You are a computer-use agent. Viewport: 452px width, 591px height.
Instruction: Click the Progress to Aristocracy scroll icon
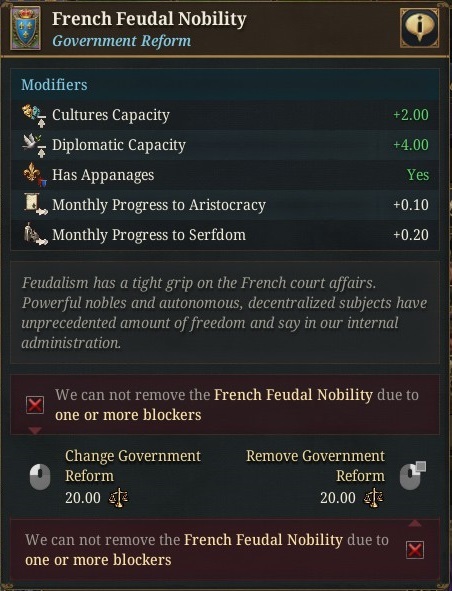click(35, 205)
